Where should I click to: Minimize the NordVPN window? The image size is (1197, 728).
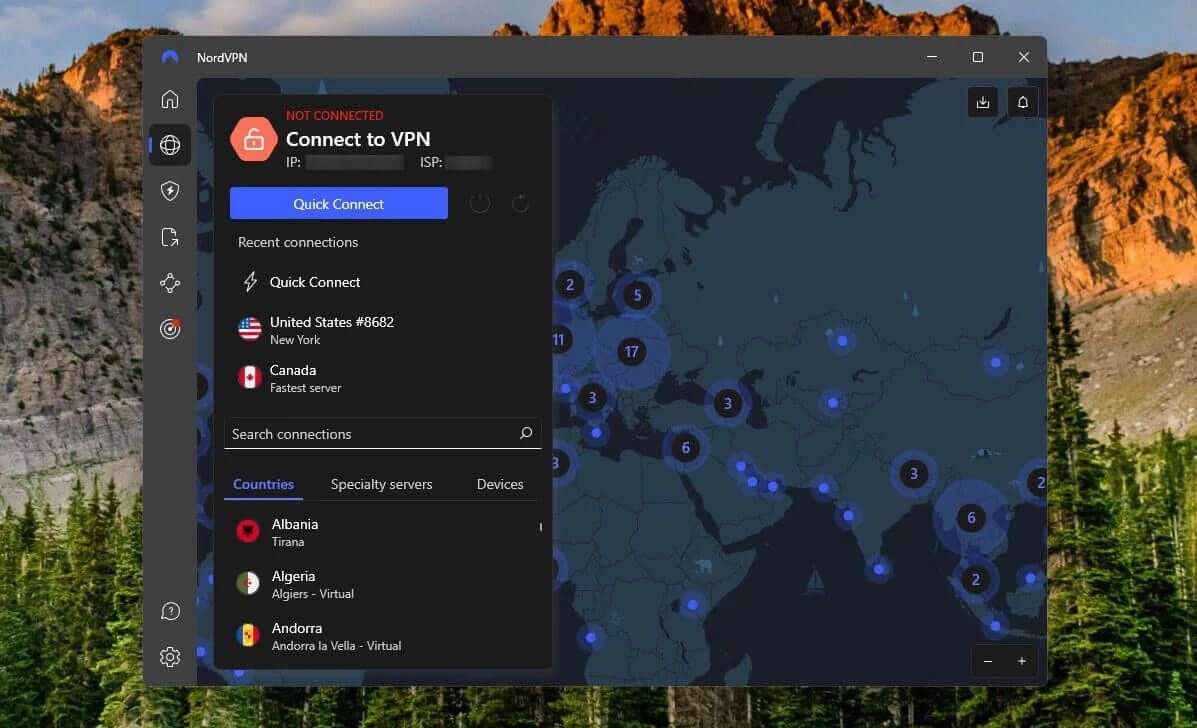point(931,57)
